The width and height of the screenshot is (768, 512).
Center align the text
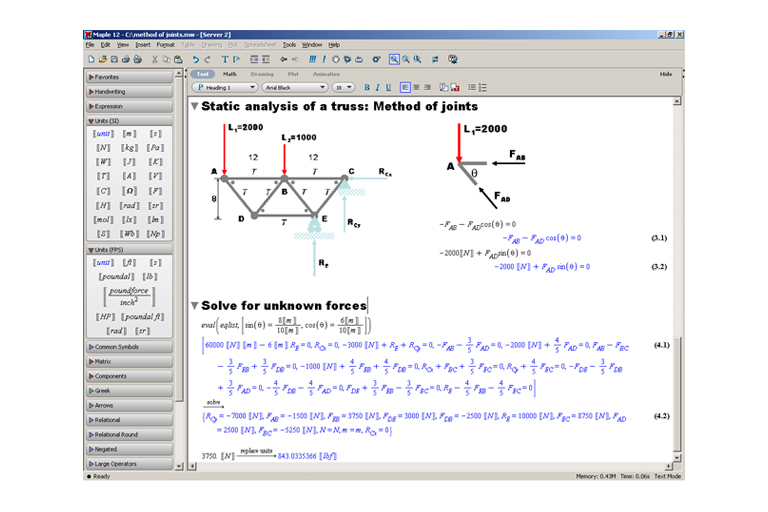coord(416,87)
